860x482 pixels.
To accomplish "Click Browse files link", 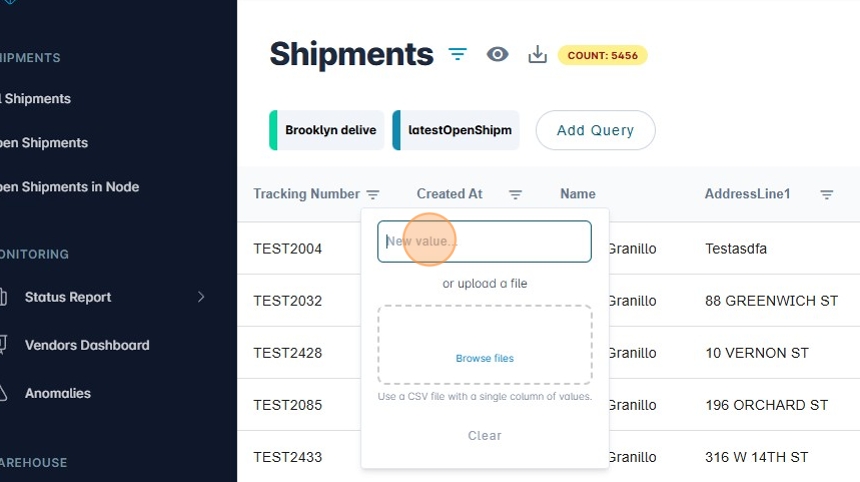I will pyautogui.click(x=485, y=358).
